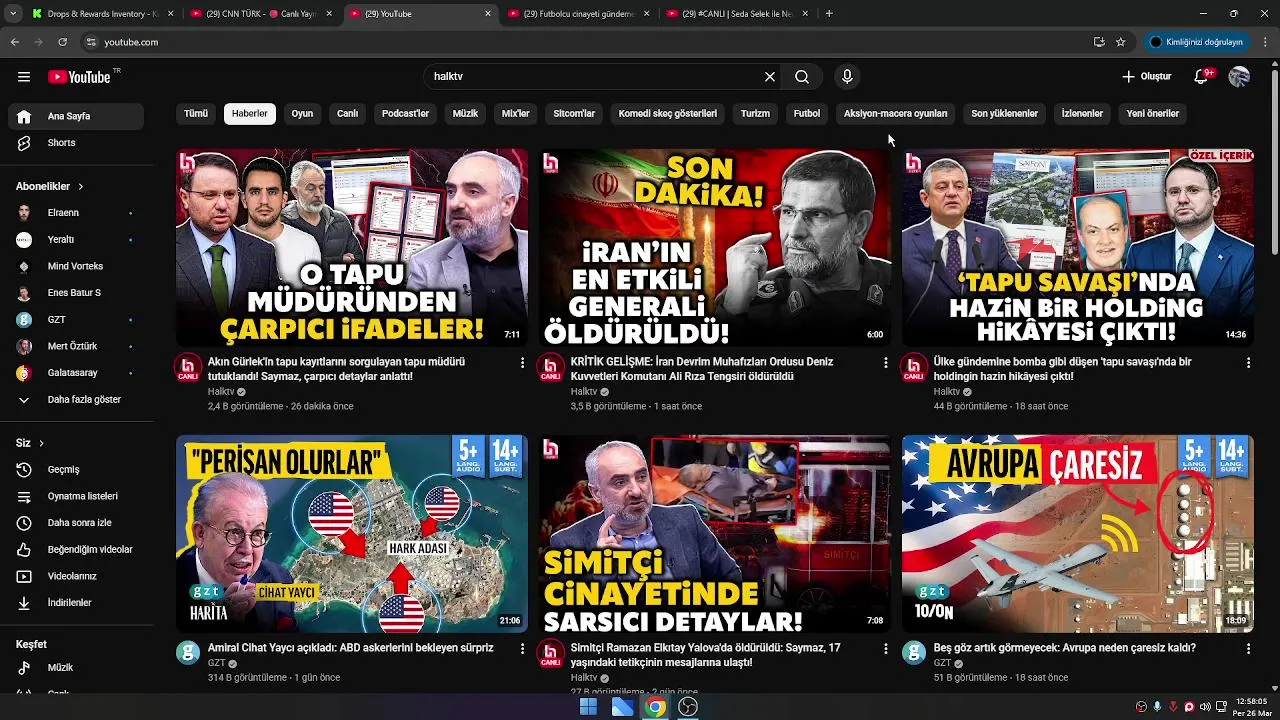1280x720 pixels.
Task: Open Yeraltı subscription channel
Action: point(76,240)
